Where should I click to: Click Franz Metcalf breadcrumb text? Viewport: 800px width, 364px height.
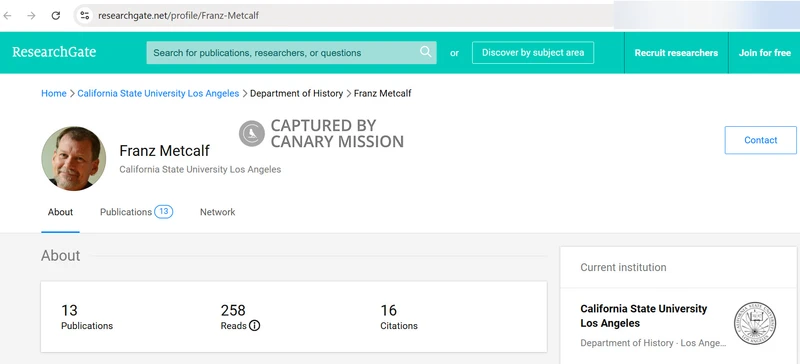tap(383, 93)
